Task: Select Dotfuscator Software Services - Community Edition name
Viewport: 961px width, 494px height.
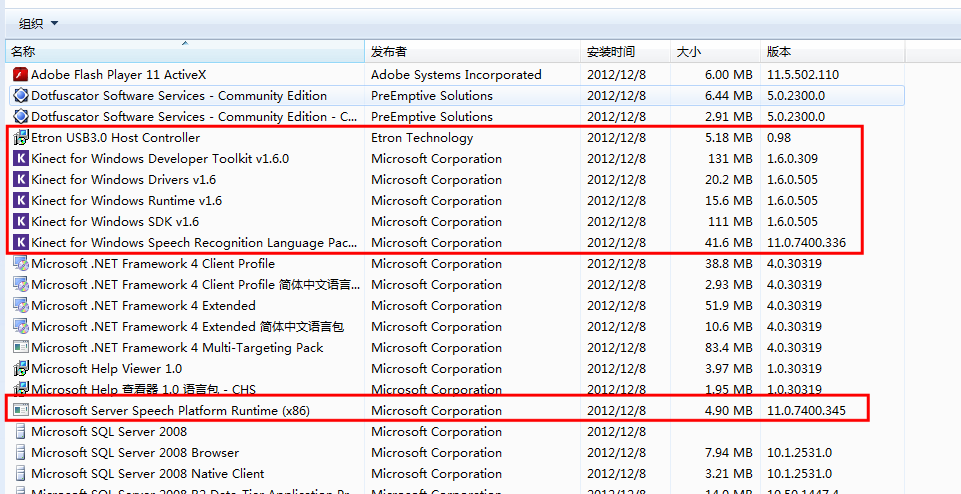Action: click(179, 96)
